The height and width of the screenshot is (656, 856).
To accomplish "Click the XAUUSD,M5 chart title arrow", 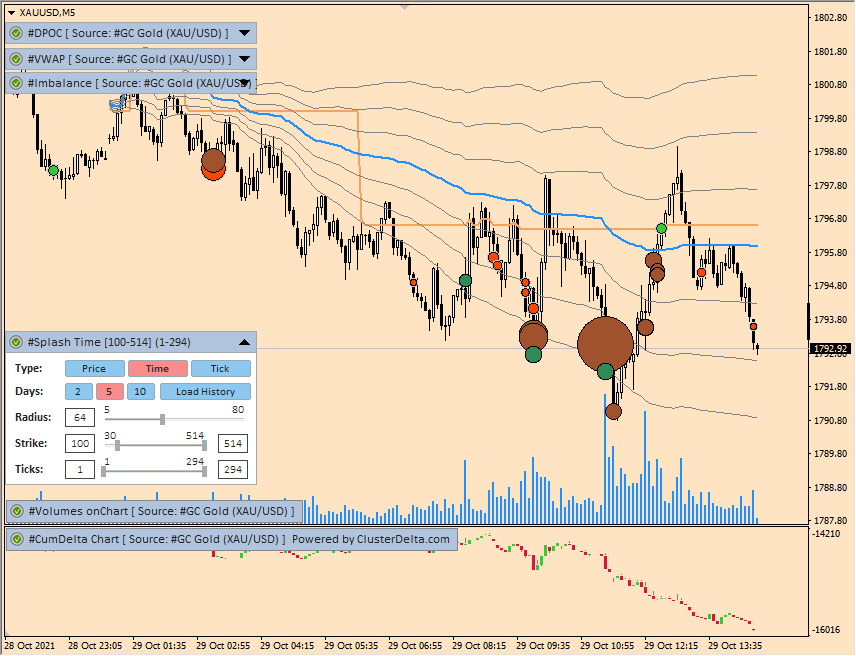I will point(11,12).
